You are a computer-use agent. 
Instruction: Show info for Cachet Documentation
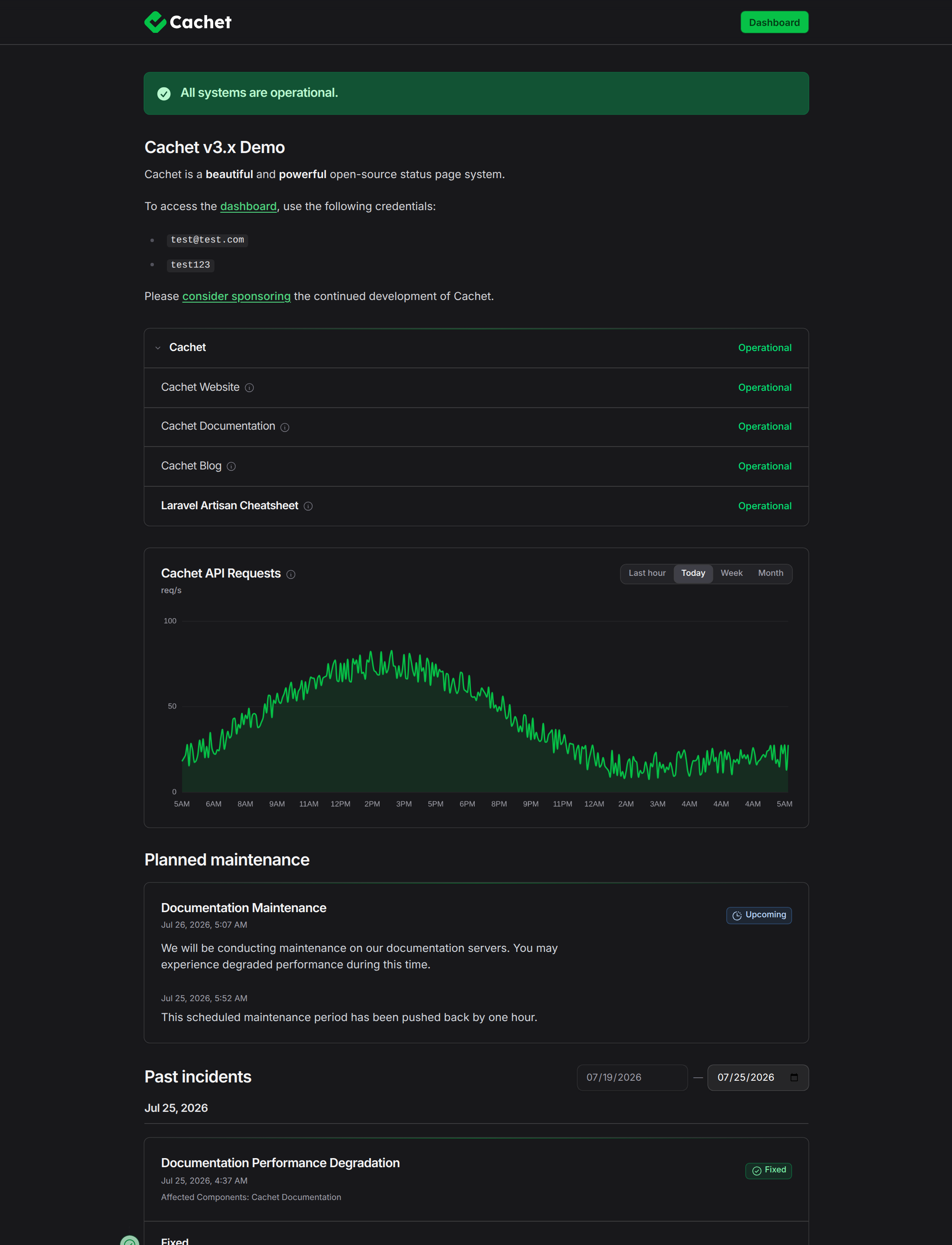point(285,427)
